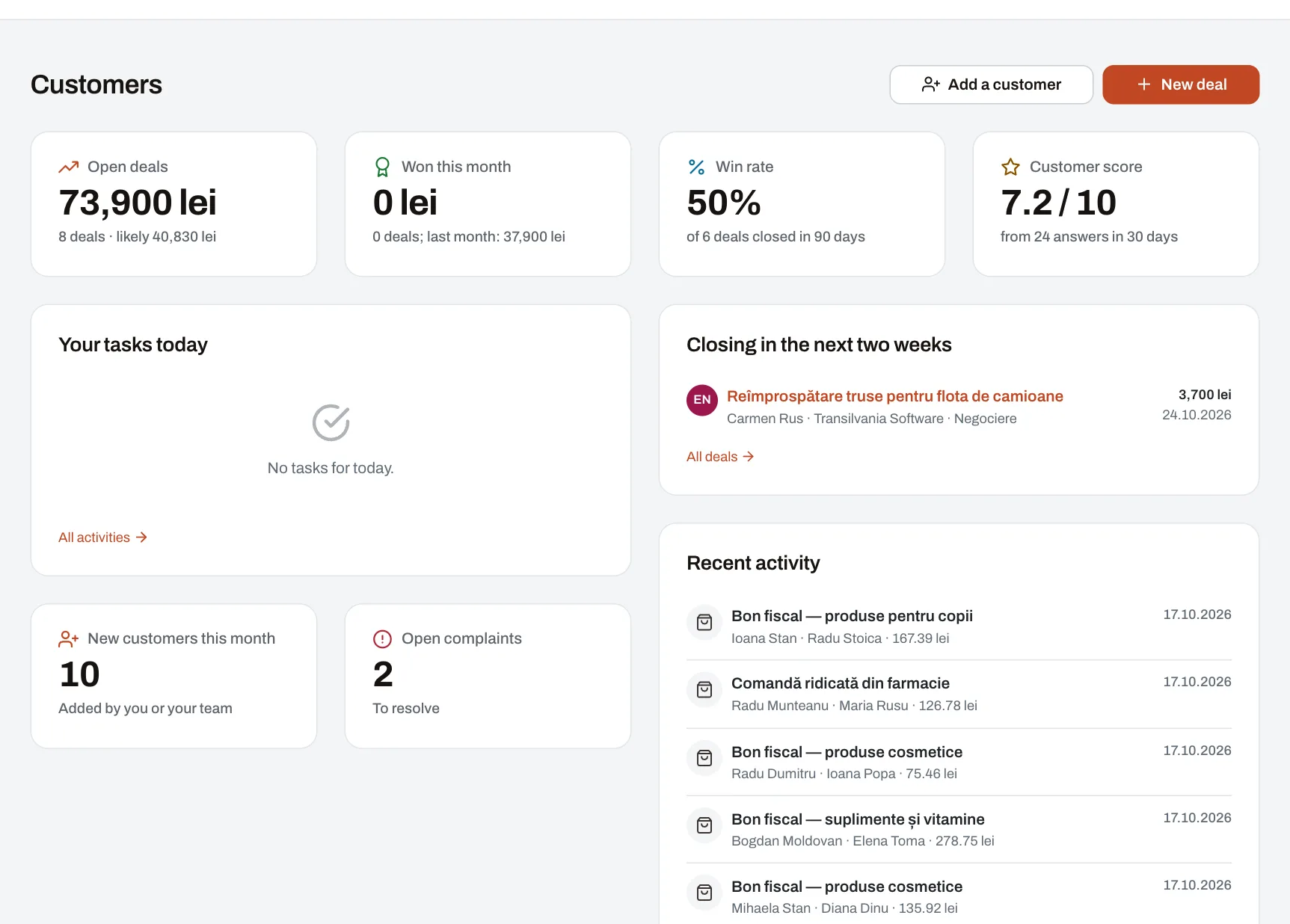1290x924 pixels.
Task: Click the Customers page heading
Action: point(96,84)
